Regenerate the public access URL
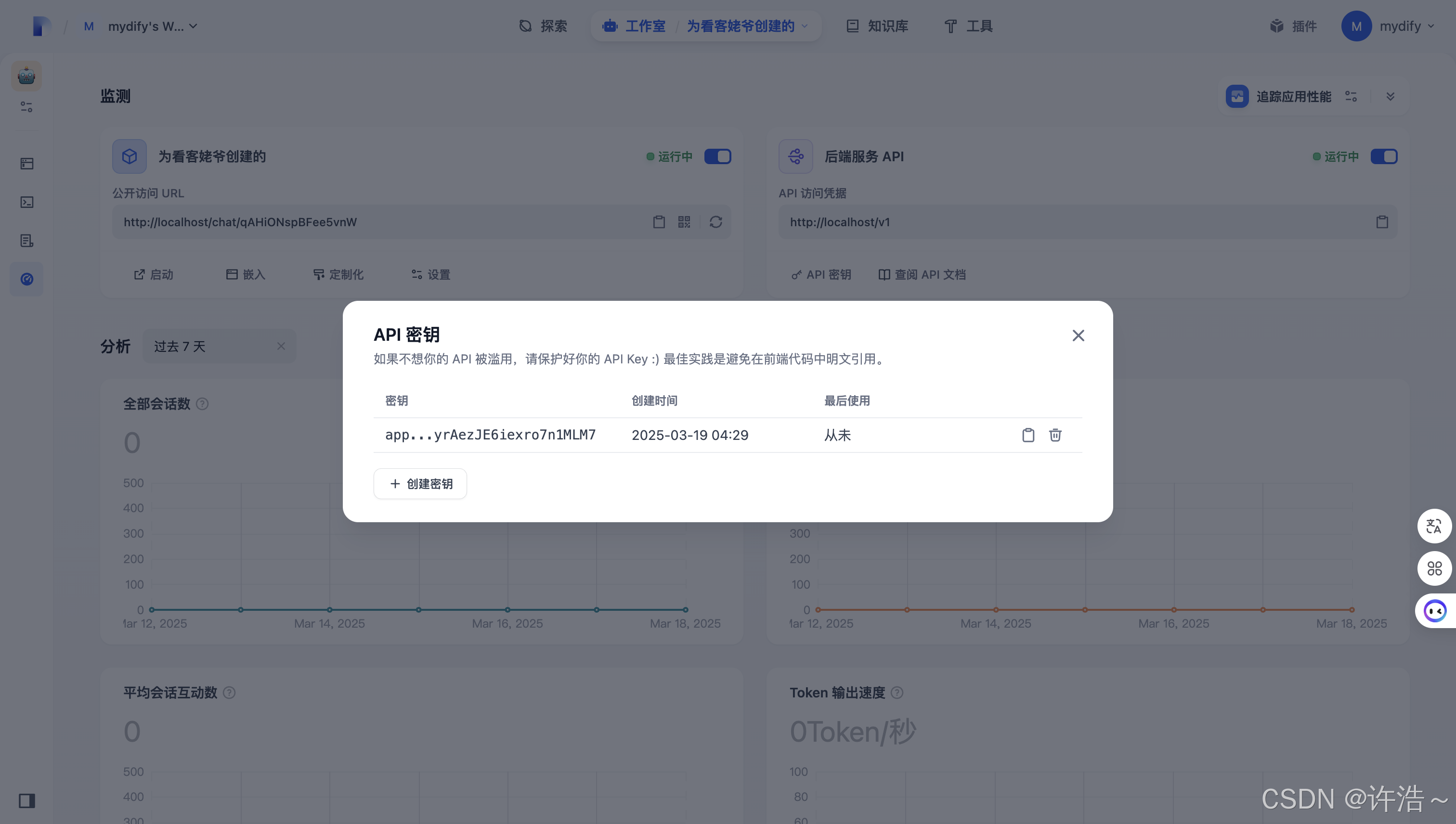Screen dimensions: 1456x824 point(715,222)
